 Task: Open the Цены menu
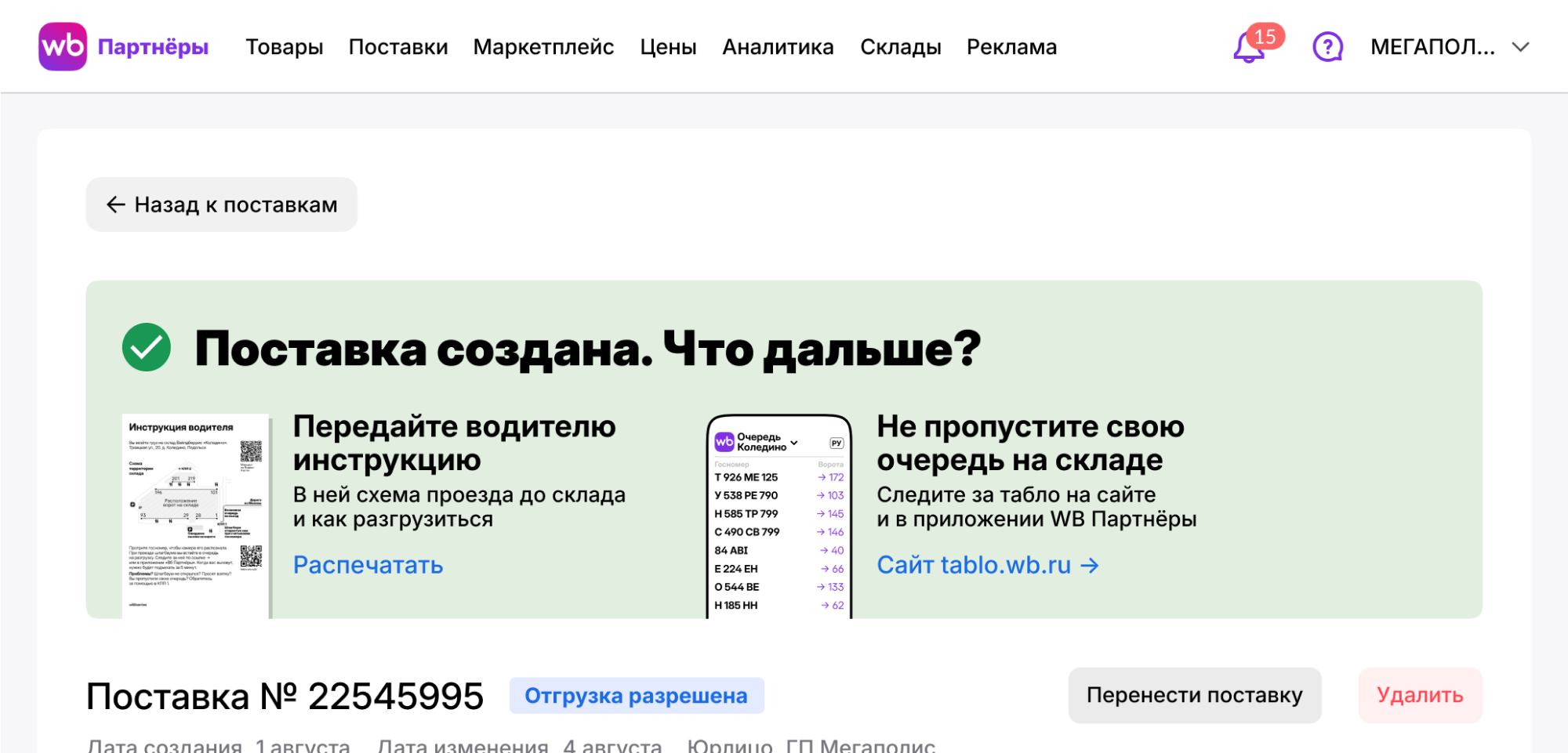[668, 47]
